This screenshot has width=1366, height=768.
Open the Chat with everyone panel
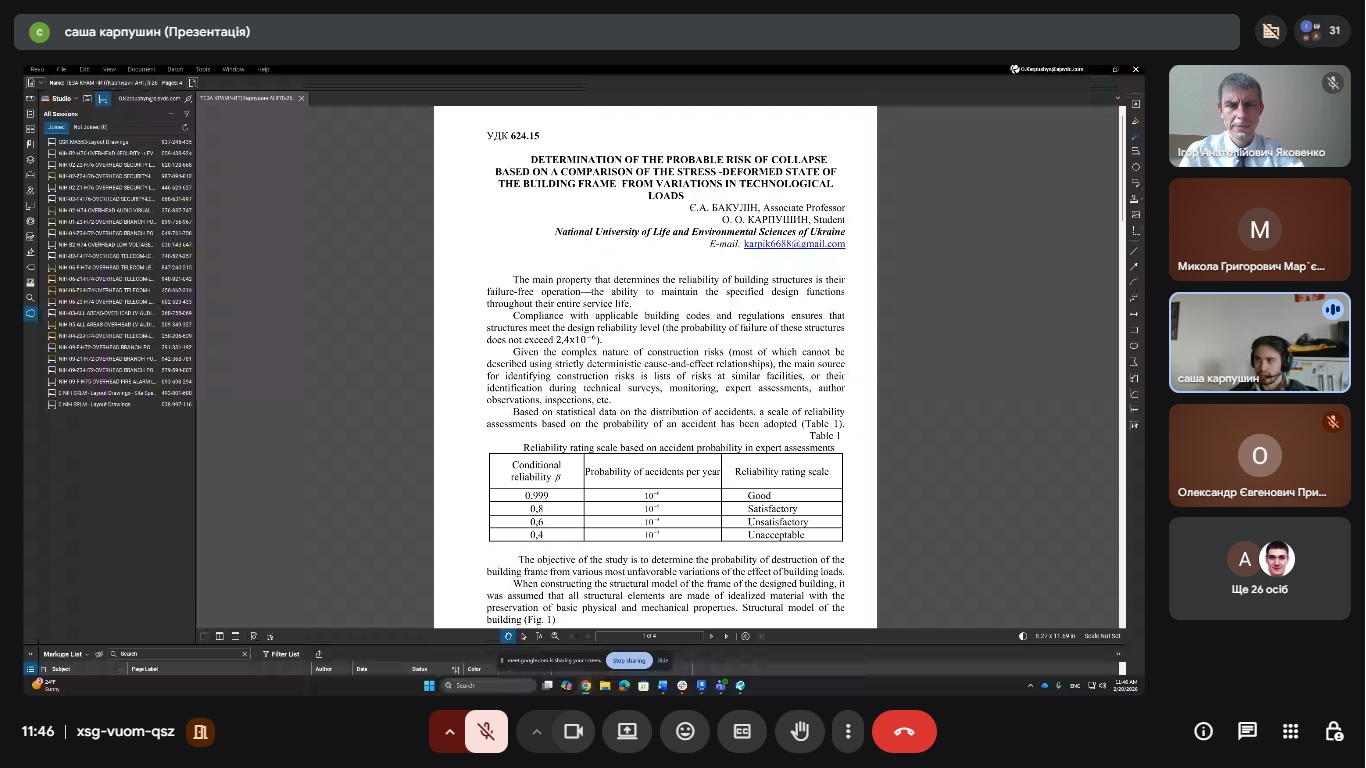click(x=1247, y=731)
